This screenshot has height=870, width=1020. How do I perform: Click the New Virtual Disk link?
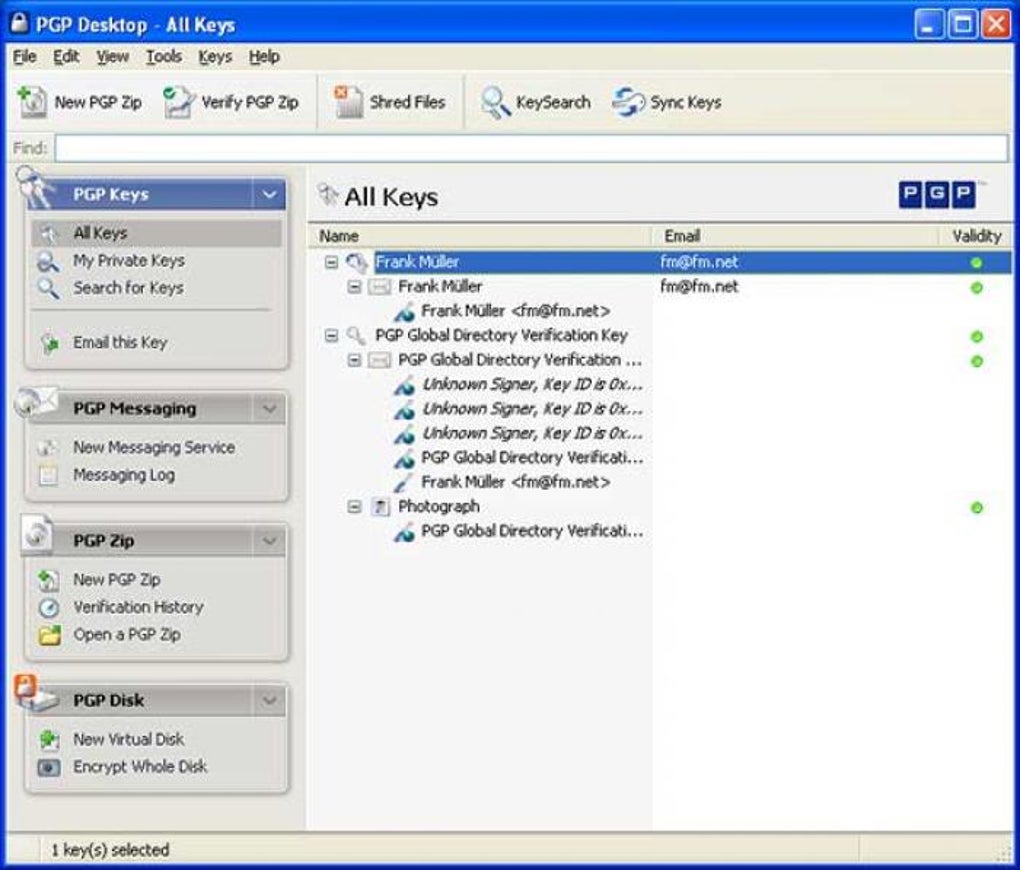128,740
